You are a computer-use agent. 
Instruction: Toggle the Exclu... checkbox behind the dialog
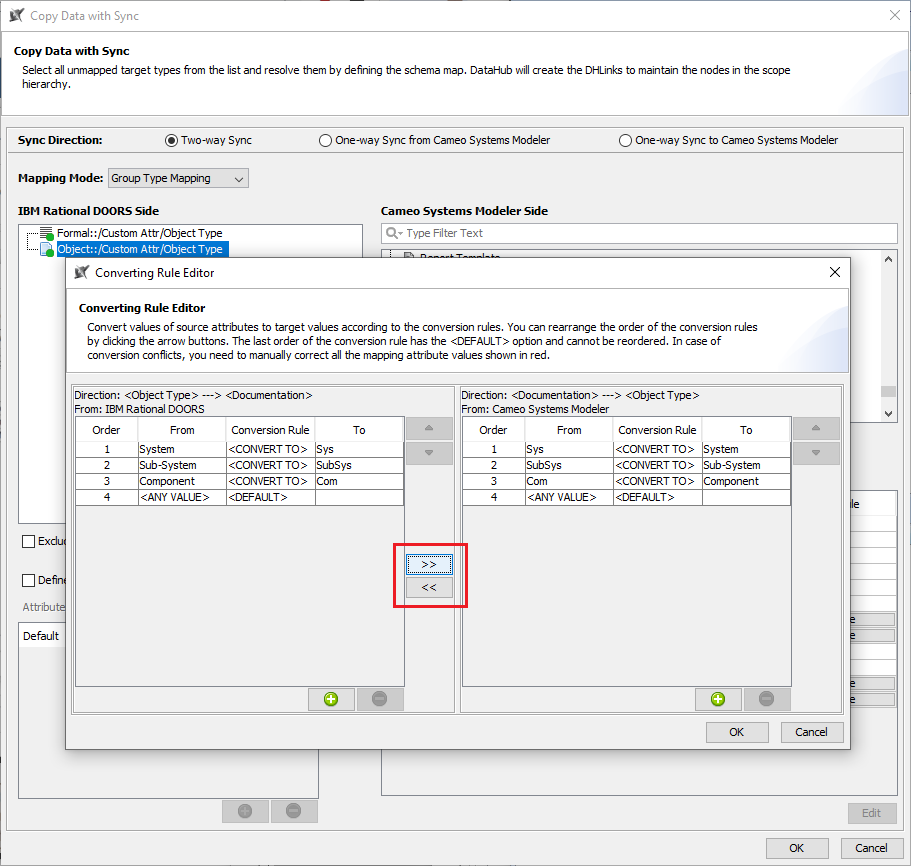(x=28, y=541)
